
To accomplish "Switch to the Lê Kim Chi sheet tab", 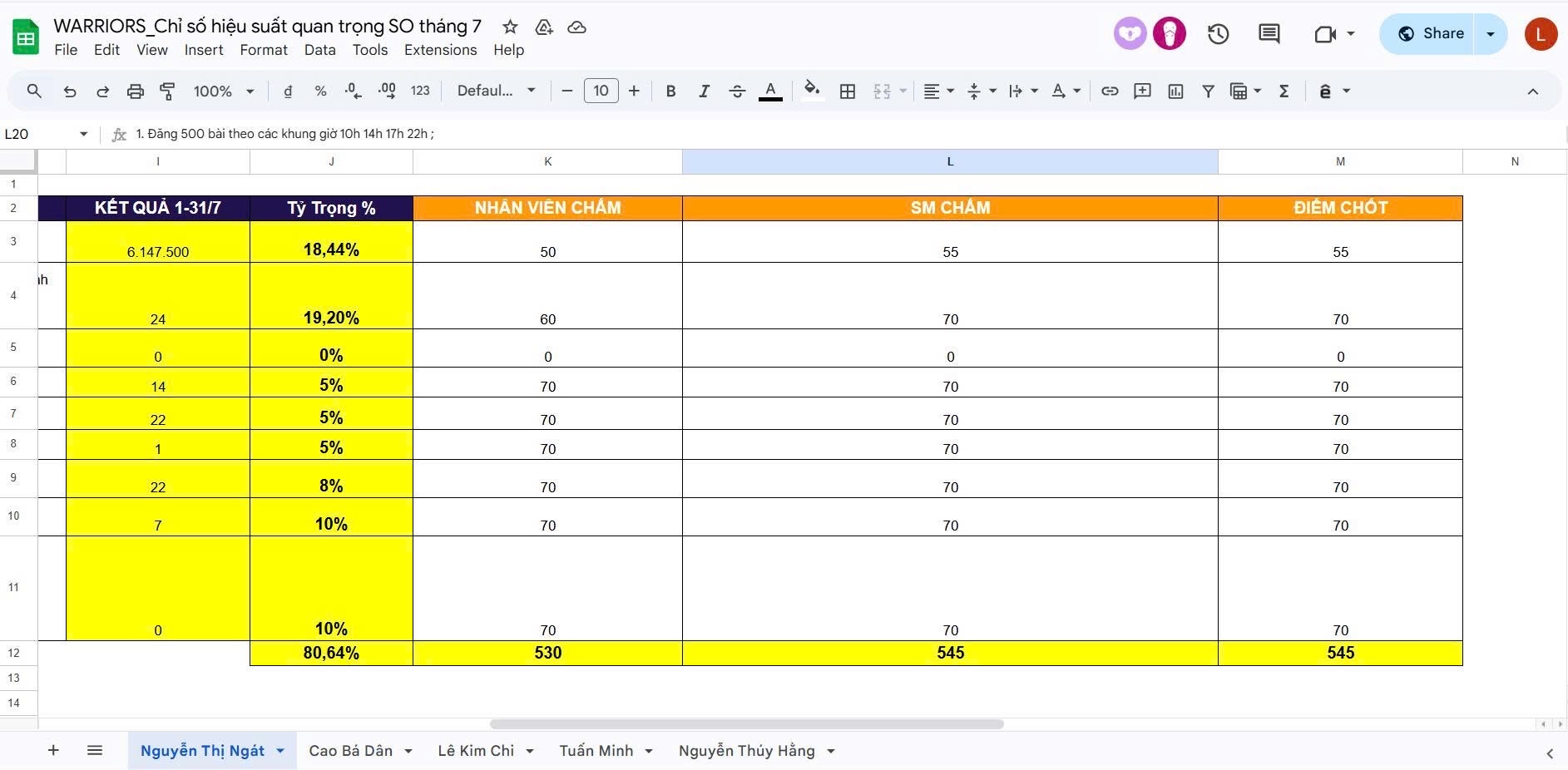I will pos(476,751).
